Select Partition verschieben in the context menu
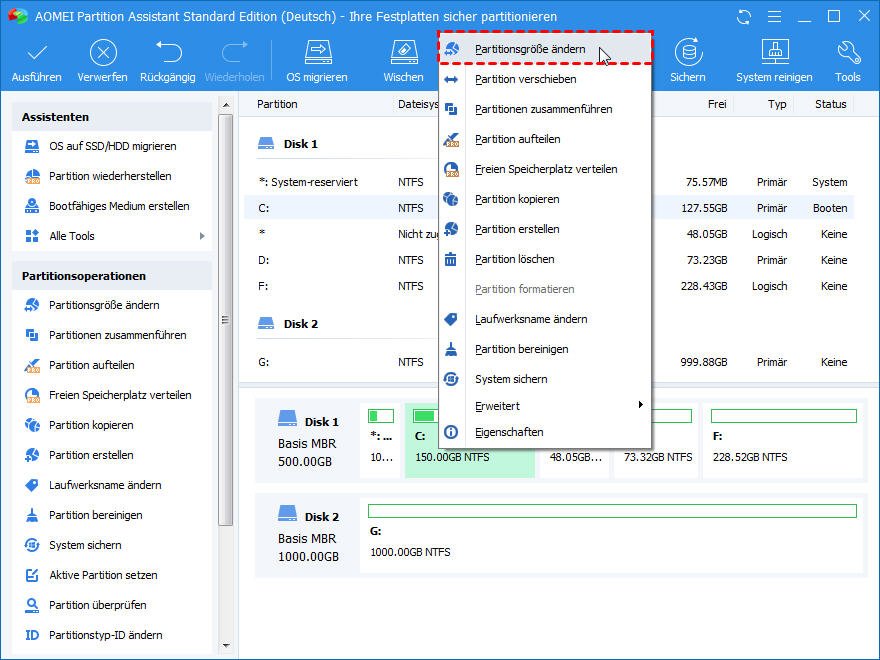 pyautogui.click(x=544, y=79)
